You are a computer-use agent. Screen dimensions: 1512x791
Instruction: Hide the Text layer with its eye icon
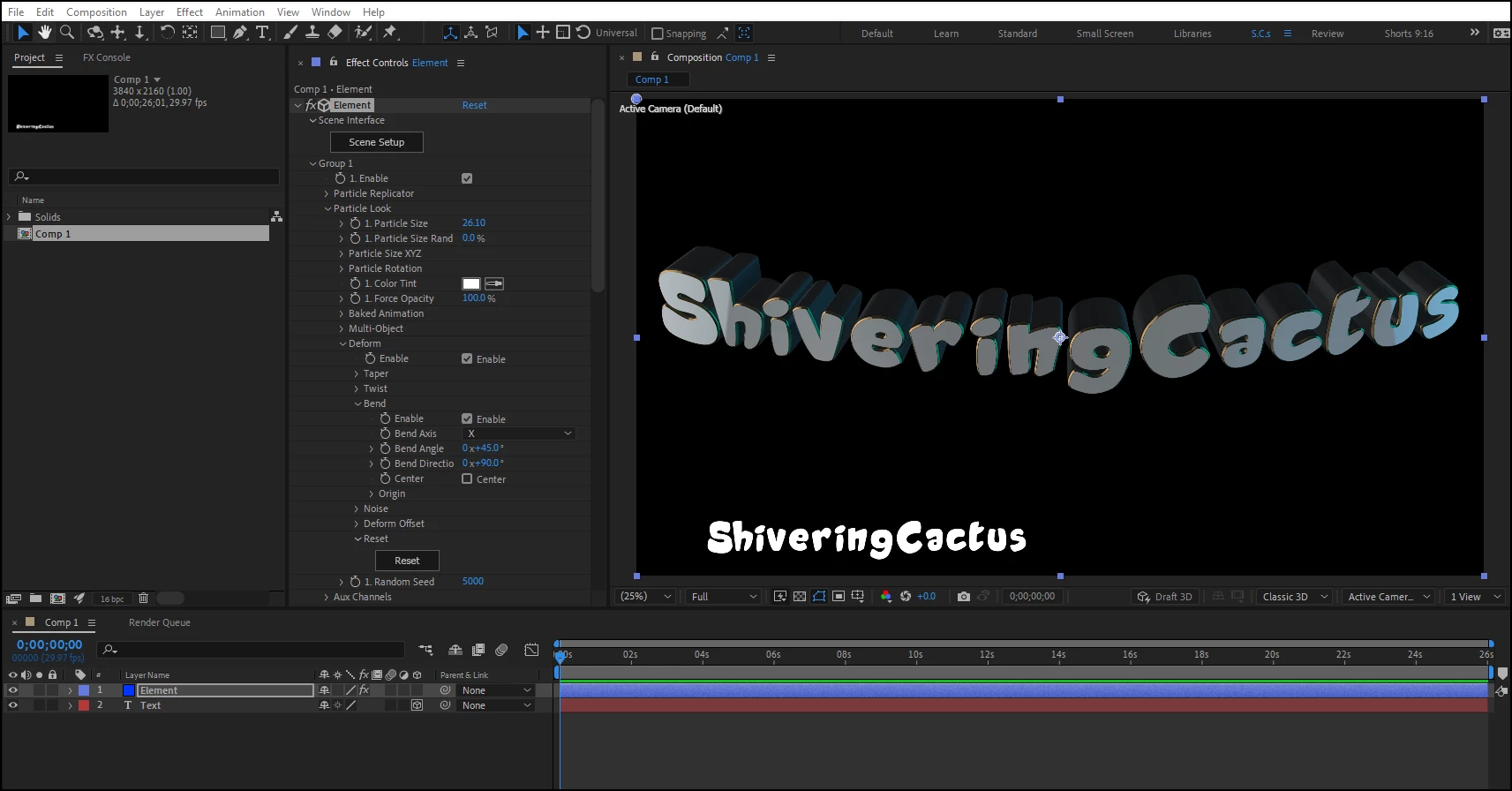click(x=12, y=705)
